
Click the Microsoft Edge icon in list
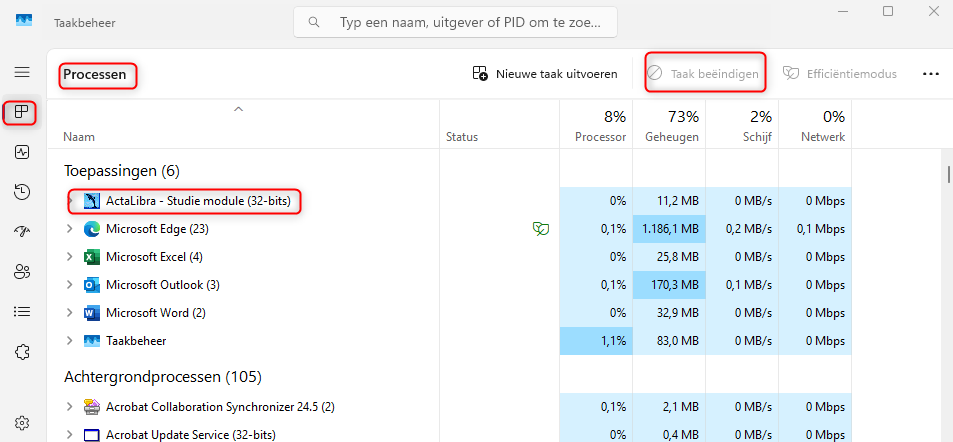pyautogui.click(x=92, y=229)
